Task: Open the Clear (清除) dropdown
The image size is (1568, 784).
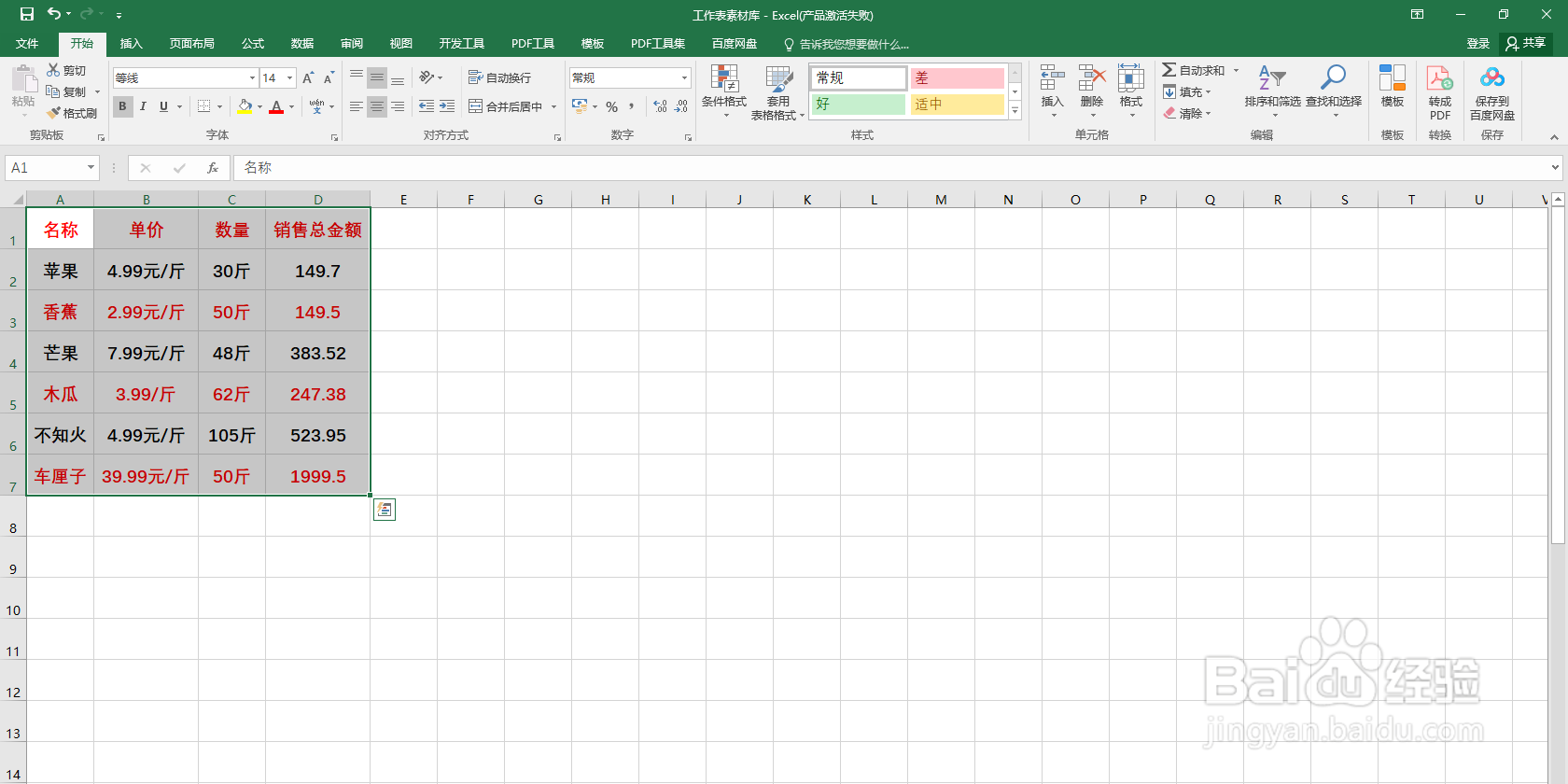Action: coord(1187,113)
